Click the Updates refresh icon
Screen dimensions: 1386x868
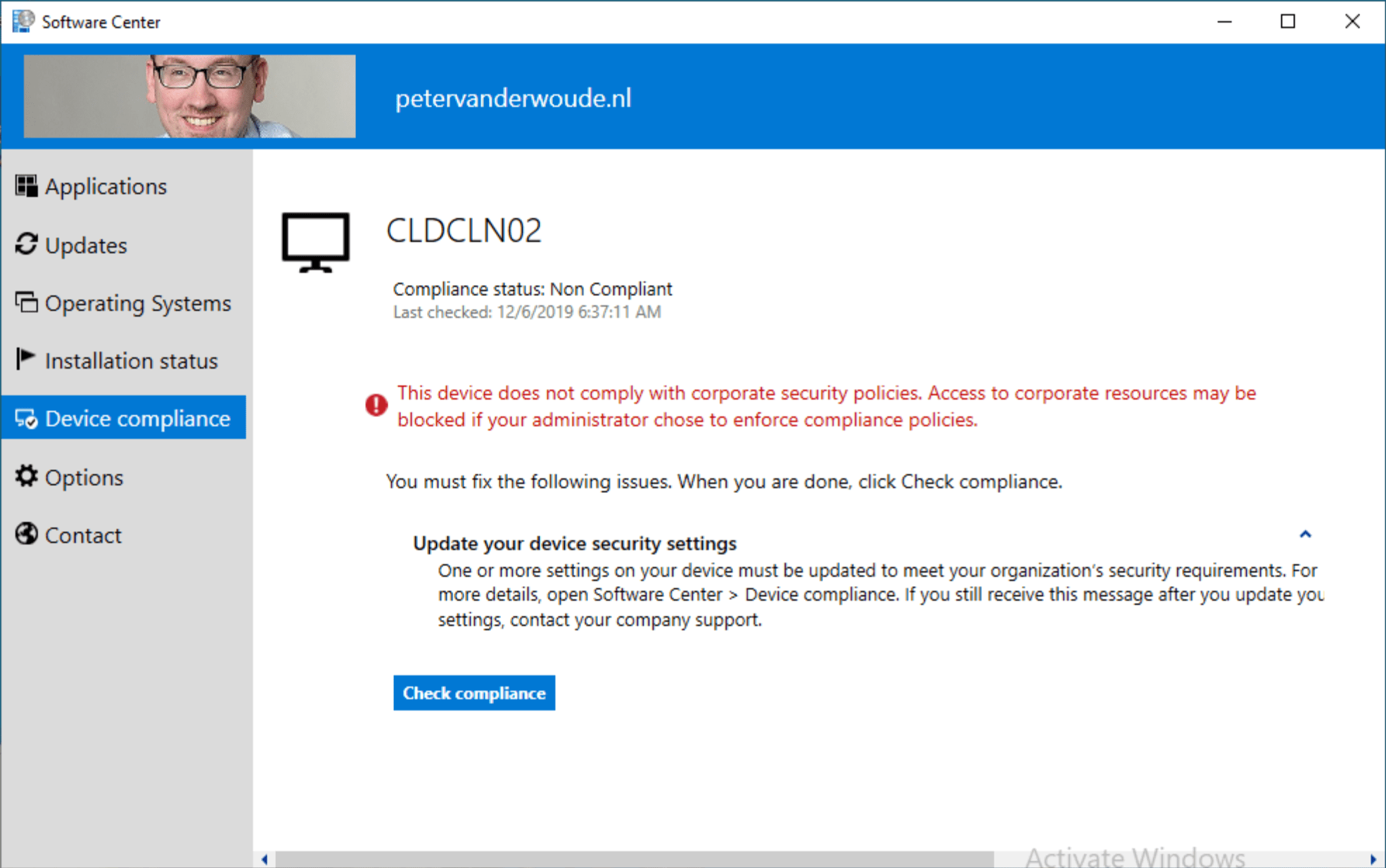pyautogui.click(x=26, y=244)
